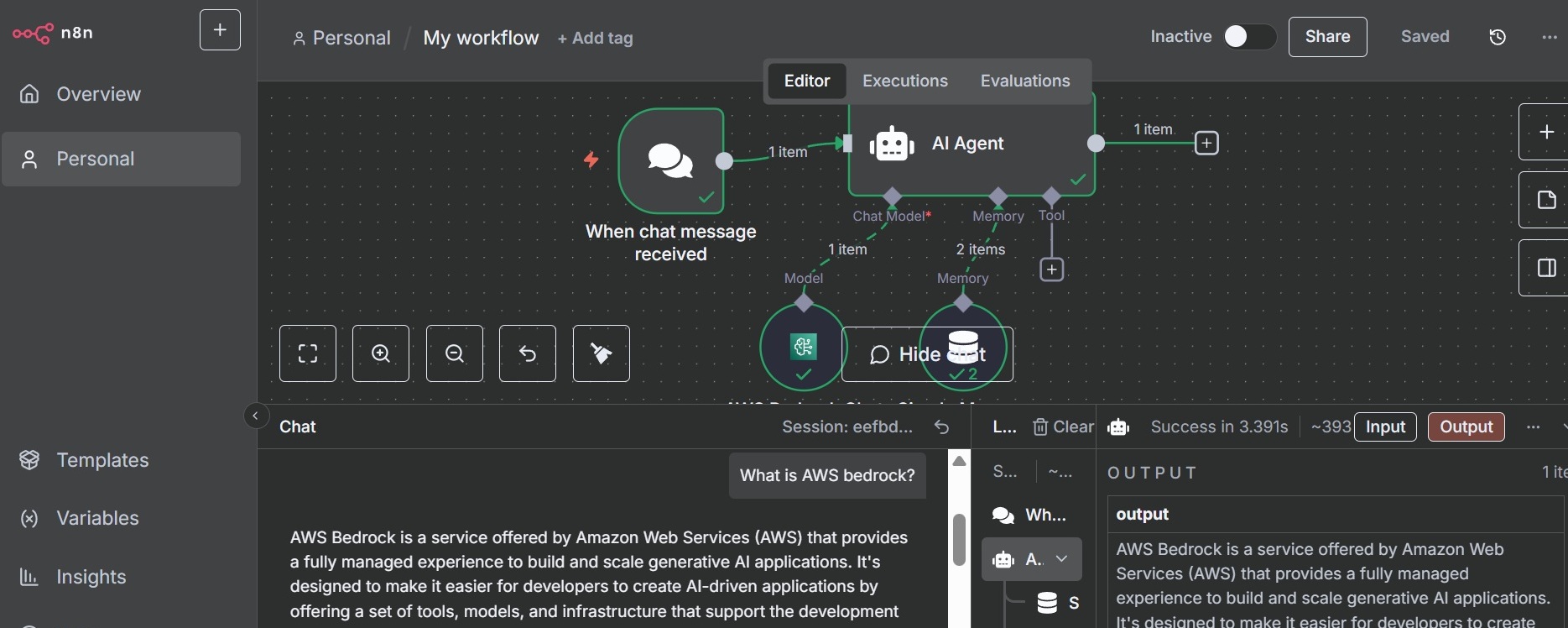This screenshot has height=628, width=1568.
Task: Add a tool via Tool plus button
Action: coord(1051,270)
